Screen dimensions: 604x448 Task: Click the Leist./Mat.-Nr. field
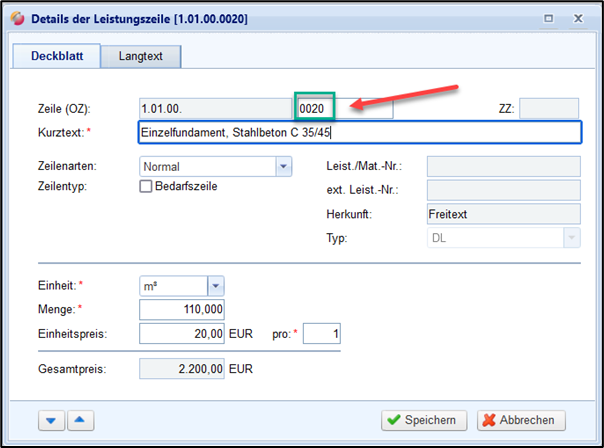coord(503,166)
